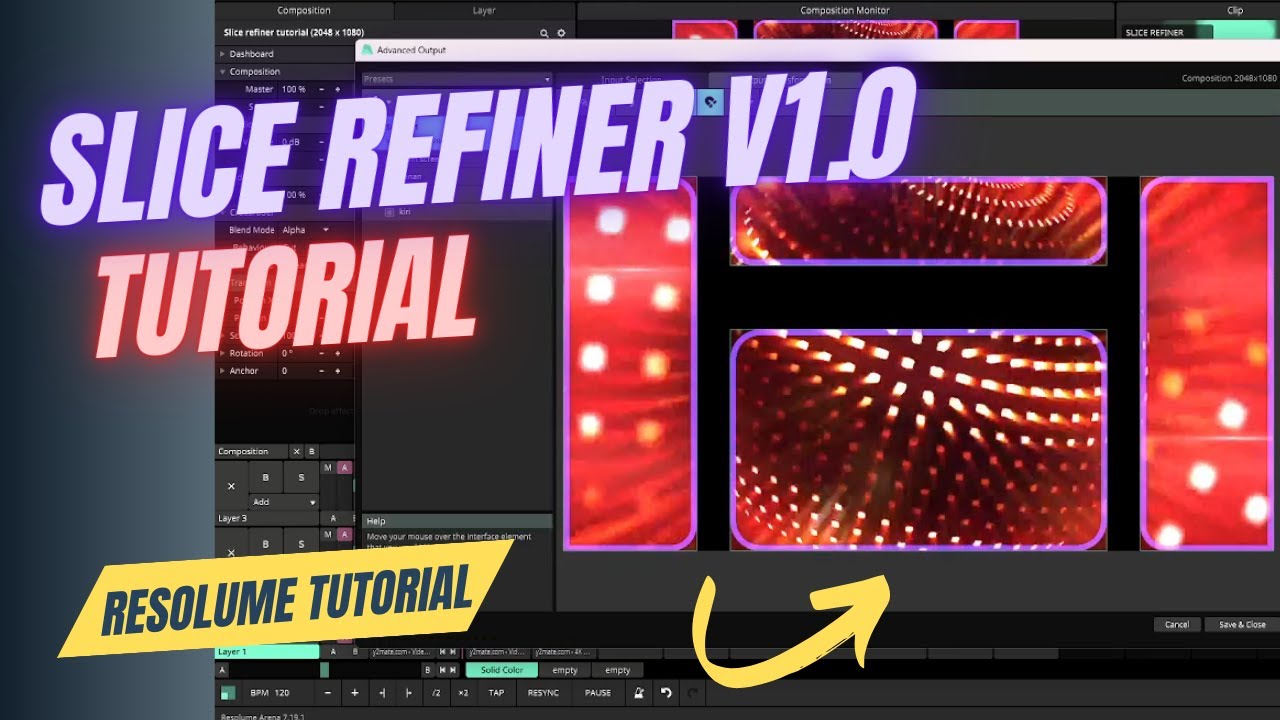Screen dimensions: 1280x720
Task: Decrease Anchor with its minus button
Action: click(322, 371)
